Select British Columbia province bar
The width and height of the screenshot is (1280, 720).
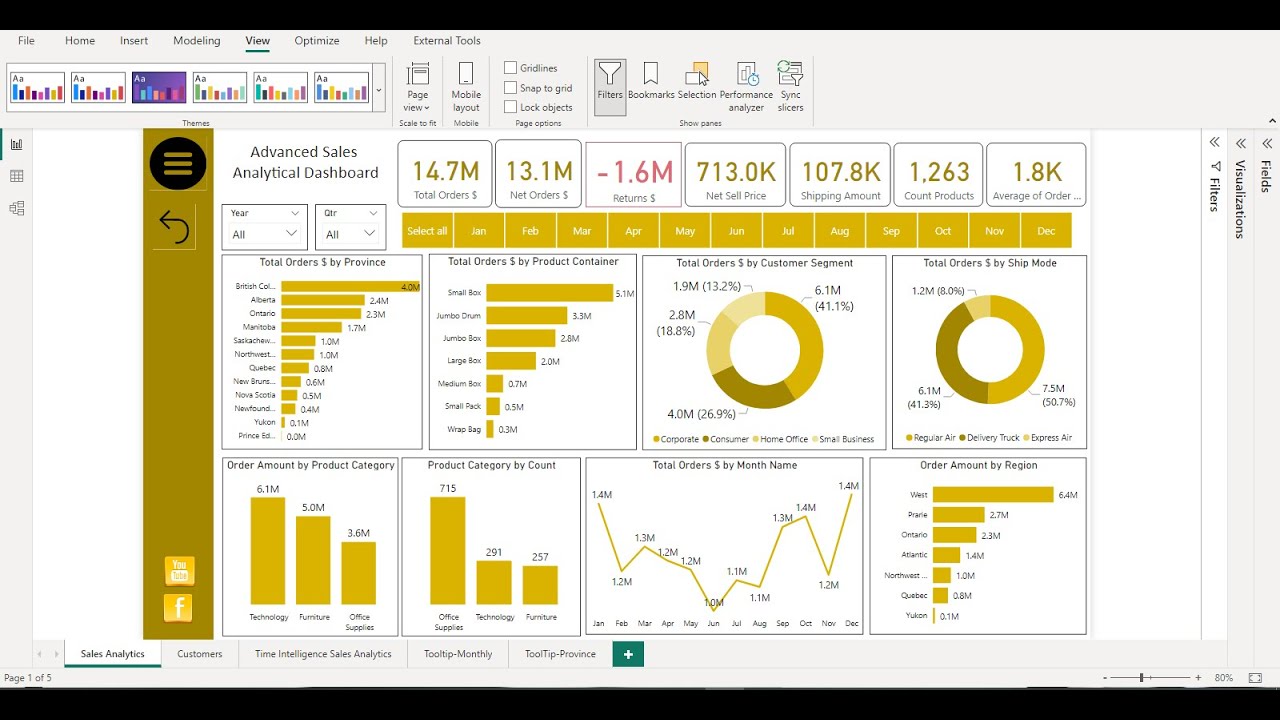point(351,287)
